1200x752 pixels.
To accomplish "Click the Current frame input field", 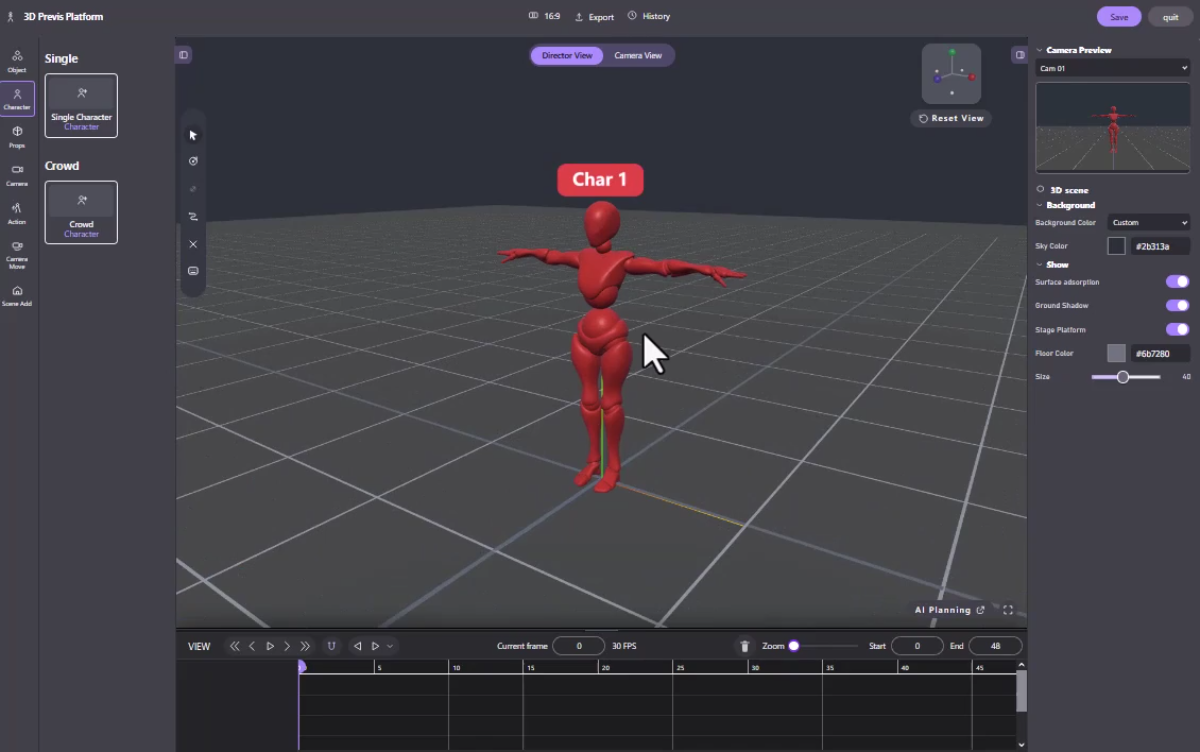I will point(579,646).
